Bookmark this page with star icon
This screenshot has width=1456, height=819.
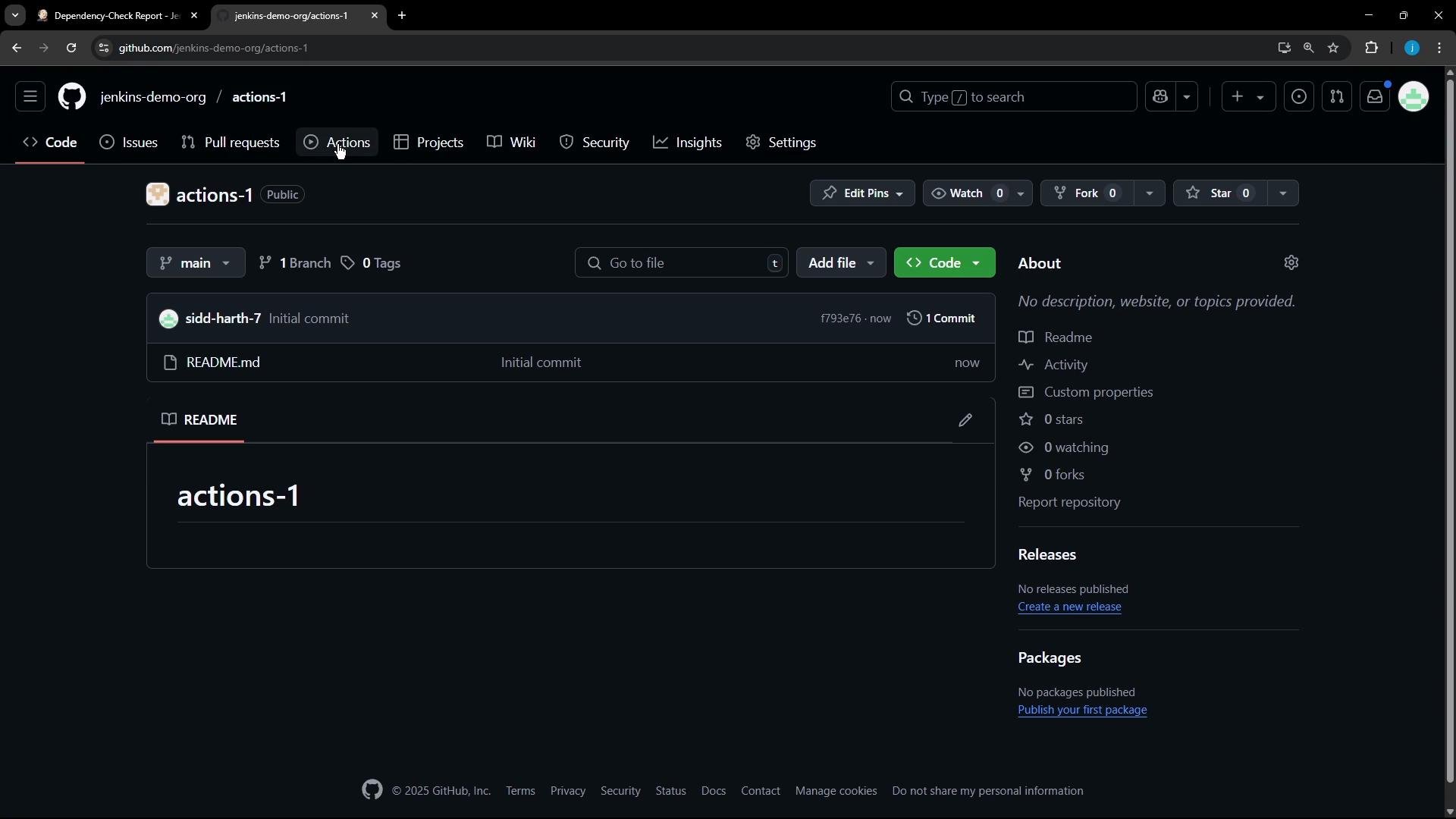(x=1333, y=48)
